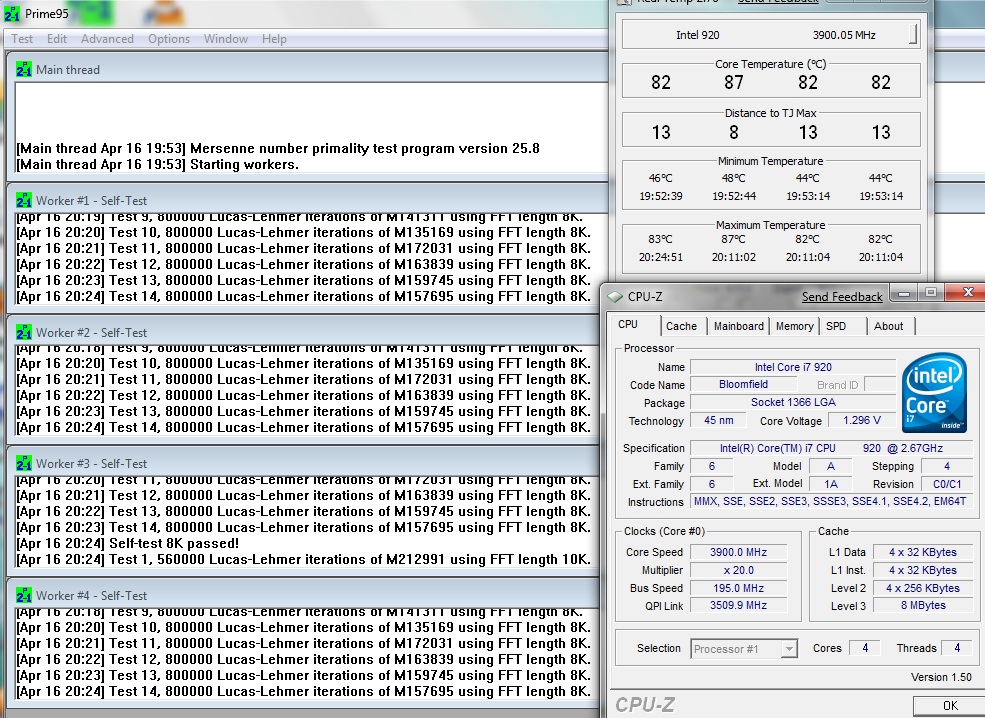Screen dimensions: 985x718
Task: Click the Send Feedback link in CPU-Z
Action: pos(842,296)
